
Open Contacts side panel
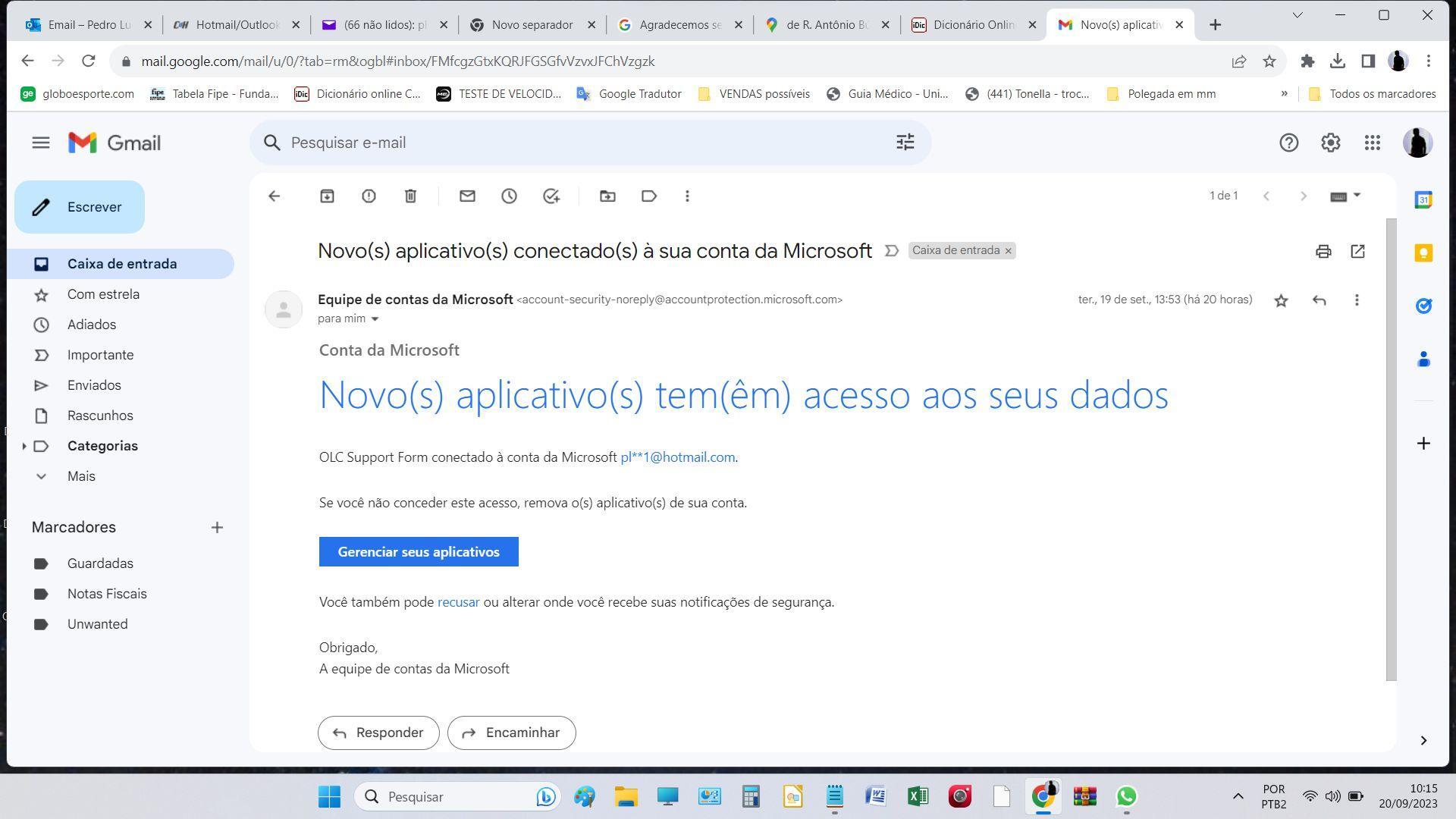click(x=1423, y=359)
